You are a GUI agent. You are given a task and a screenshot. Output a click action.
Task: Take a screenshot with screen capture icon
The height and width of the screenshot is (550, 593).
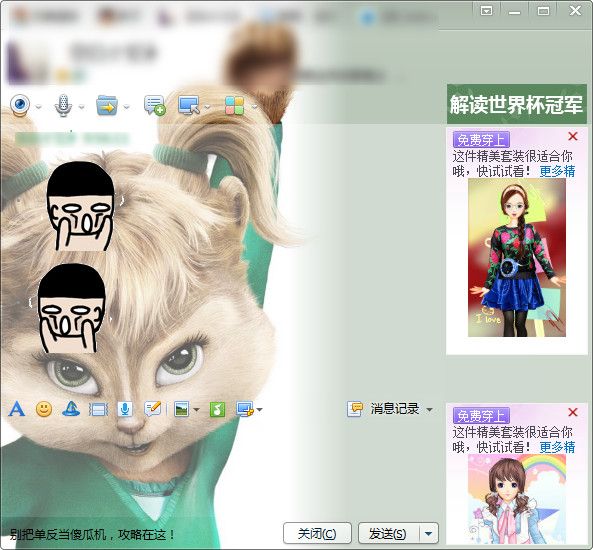click(x=245, y=409)
